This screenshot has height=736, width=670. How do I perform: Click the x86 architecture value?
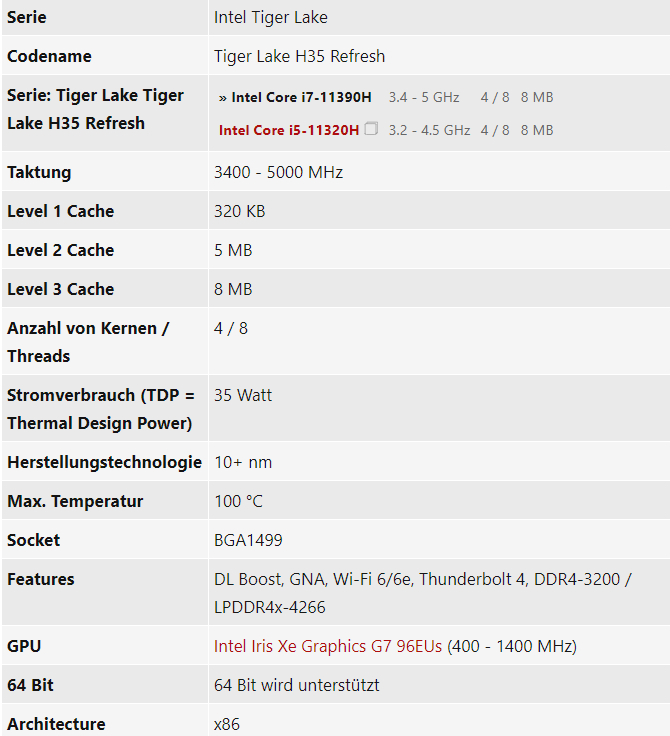pos(227,724)
